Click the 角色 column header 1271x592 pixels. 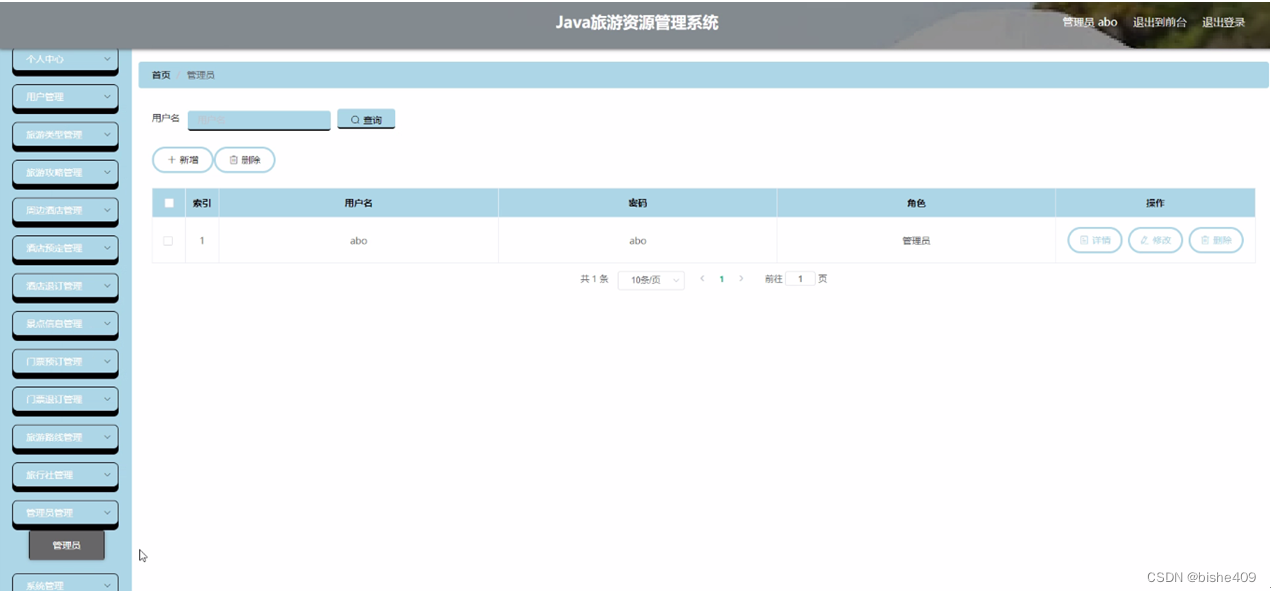click(916, 203)
